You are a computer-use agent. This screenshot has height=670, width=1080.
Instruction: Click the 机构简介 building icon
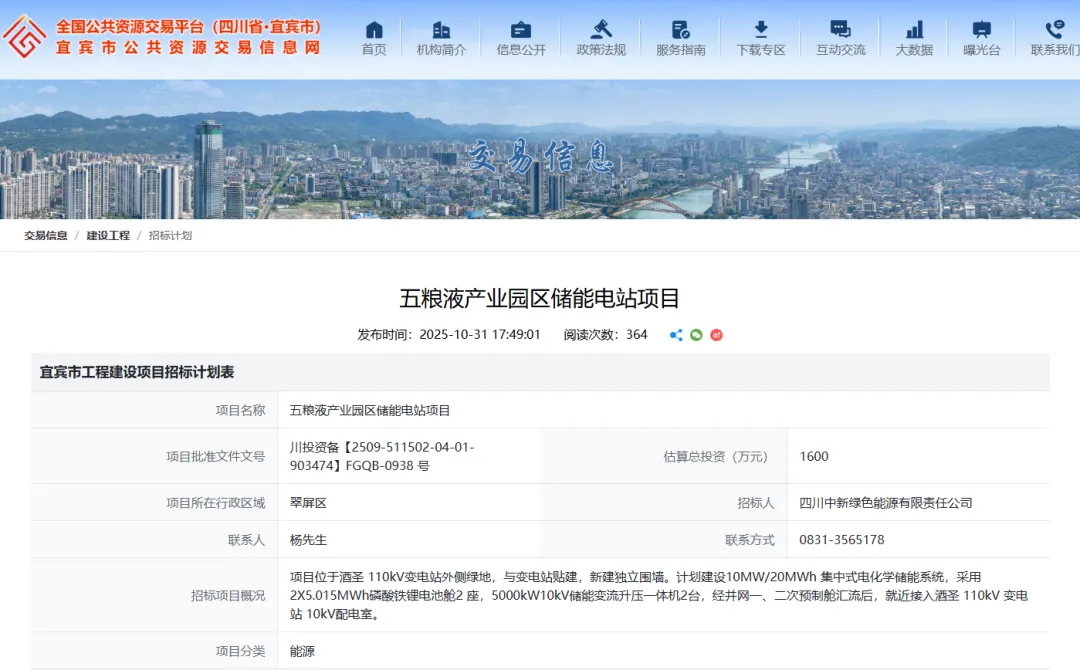tap(443, 31)
